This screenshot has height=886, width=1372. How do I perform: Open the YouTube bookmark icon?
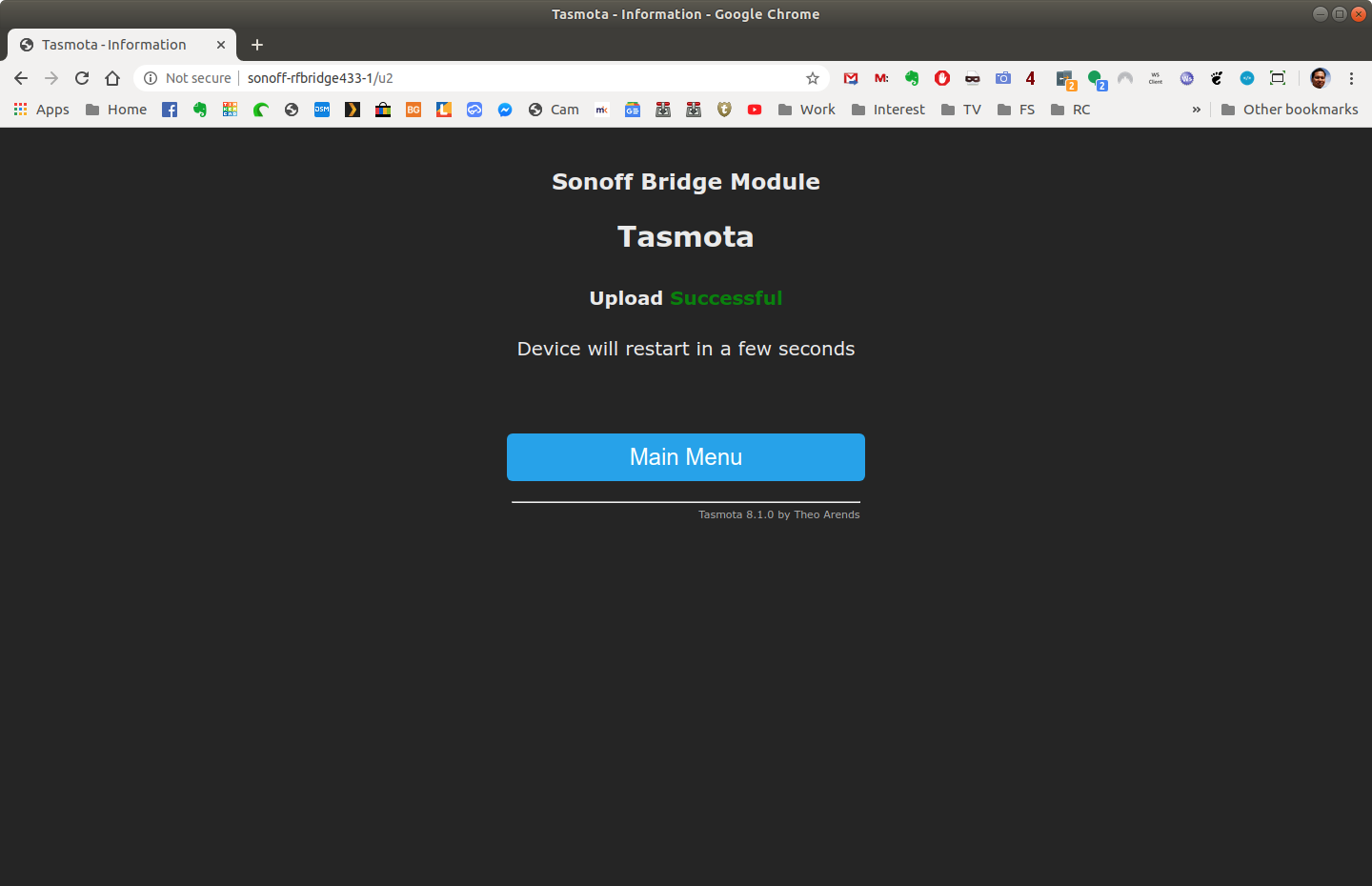755,110
